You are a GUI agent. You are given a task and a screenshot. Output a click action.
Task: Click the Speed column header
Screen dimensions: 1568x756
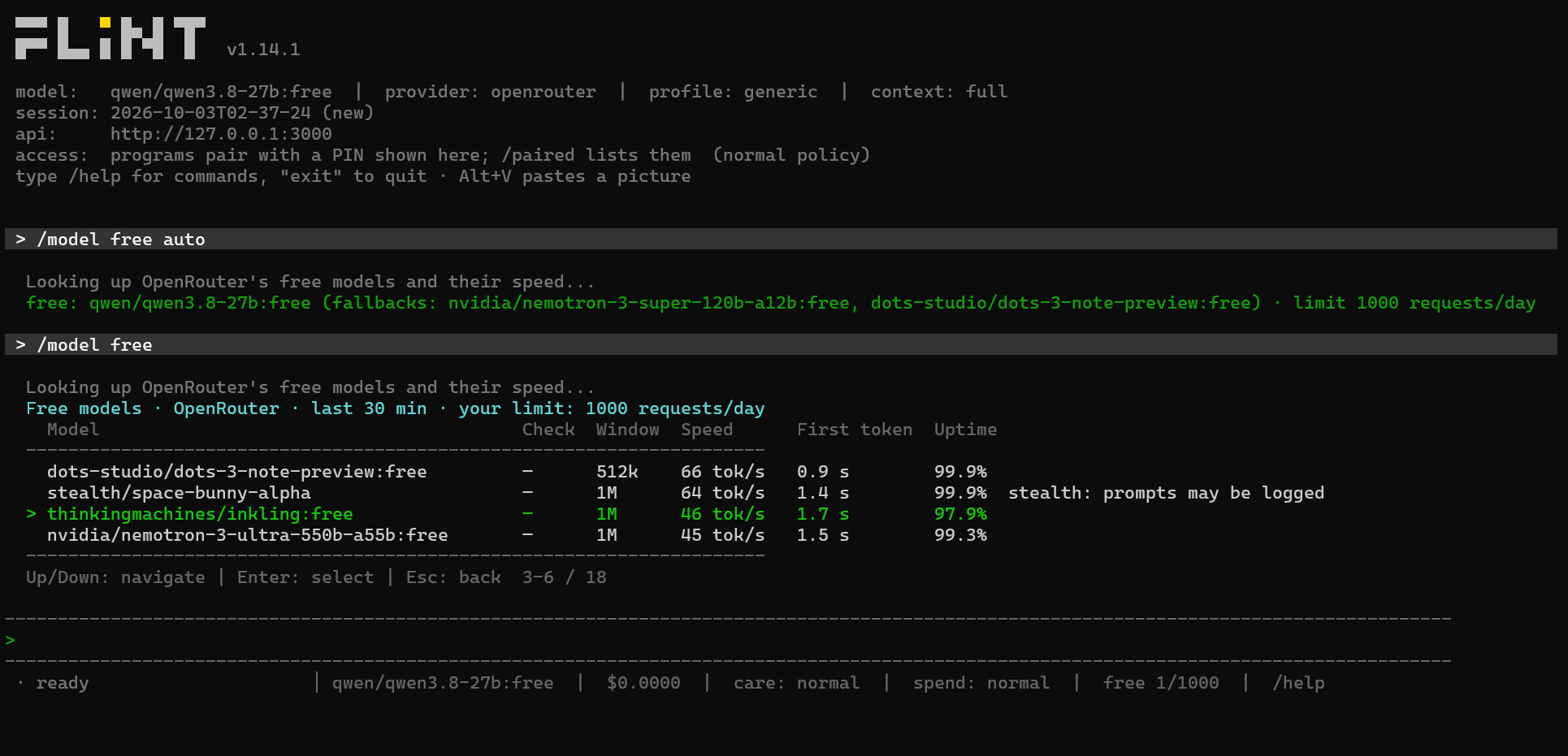707,430
